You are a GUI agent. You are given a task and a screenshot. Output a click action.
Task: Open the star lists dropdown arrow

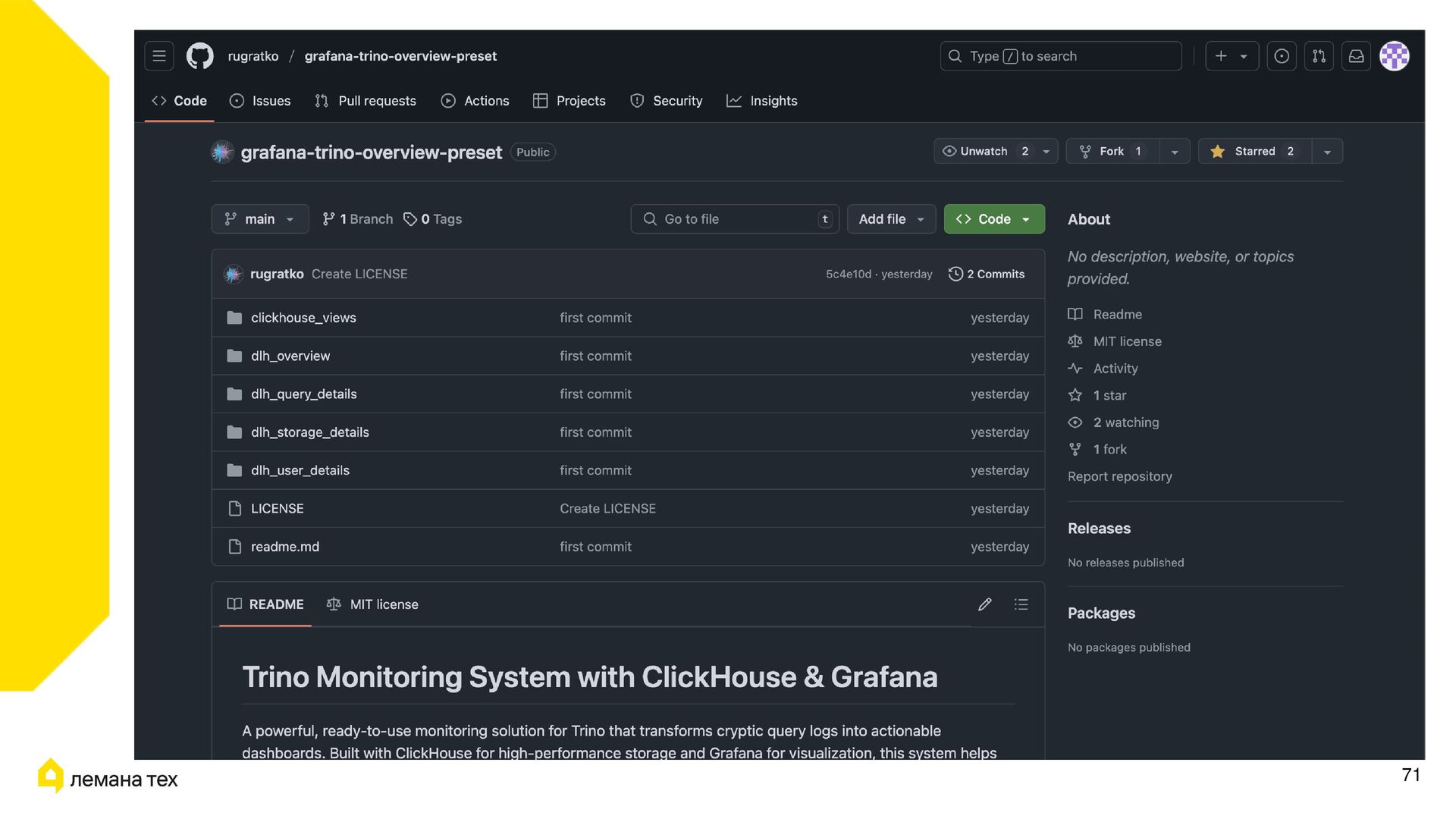point(1327,152)
